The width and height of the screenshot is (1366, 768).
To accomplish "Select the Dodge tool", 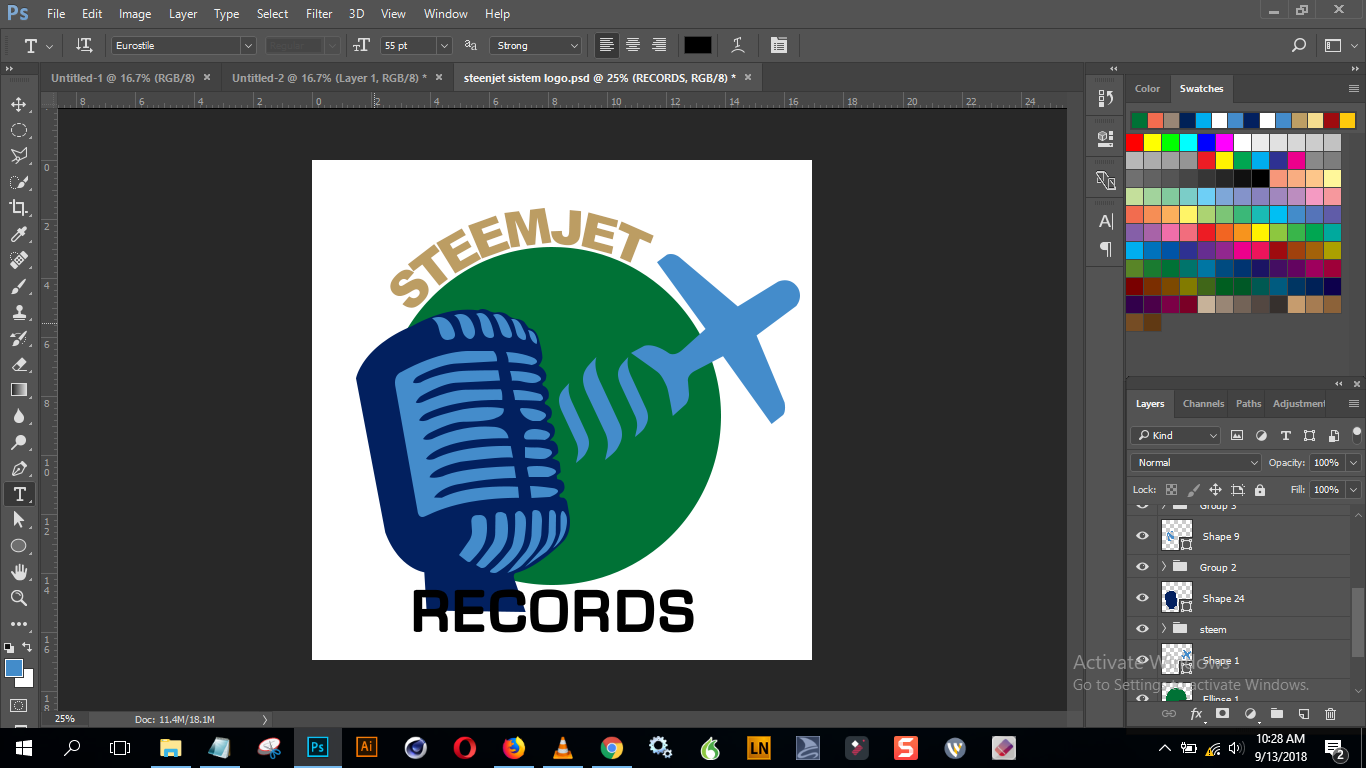I will 18,442.
